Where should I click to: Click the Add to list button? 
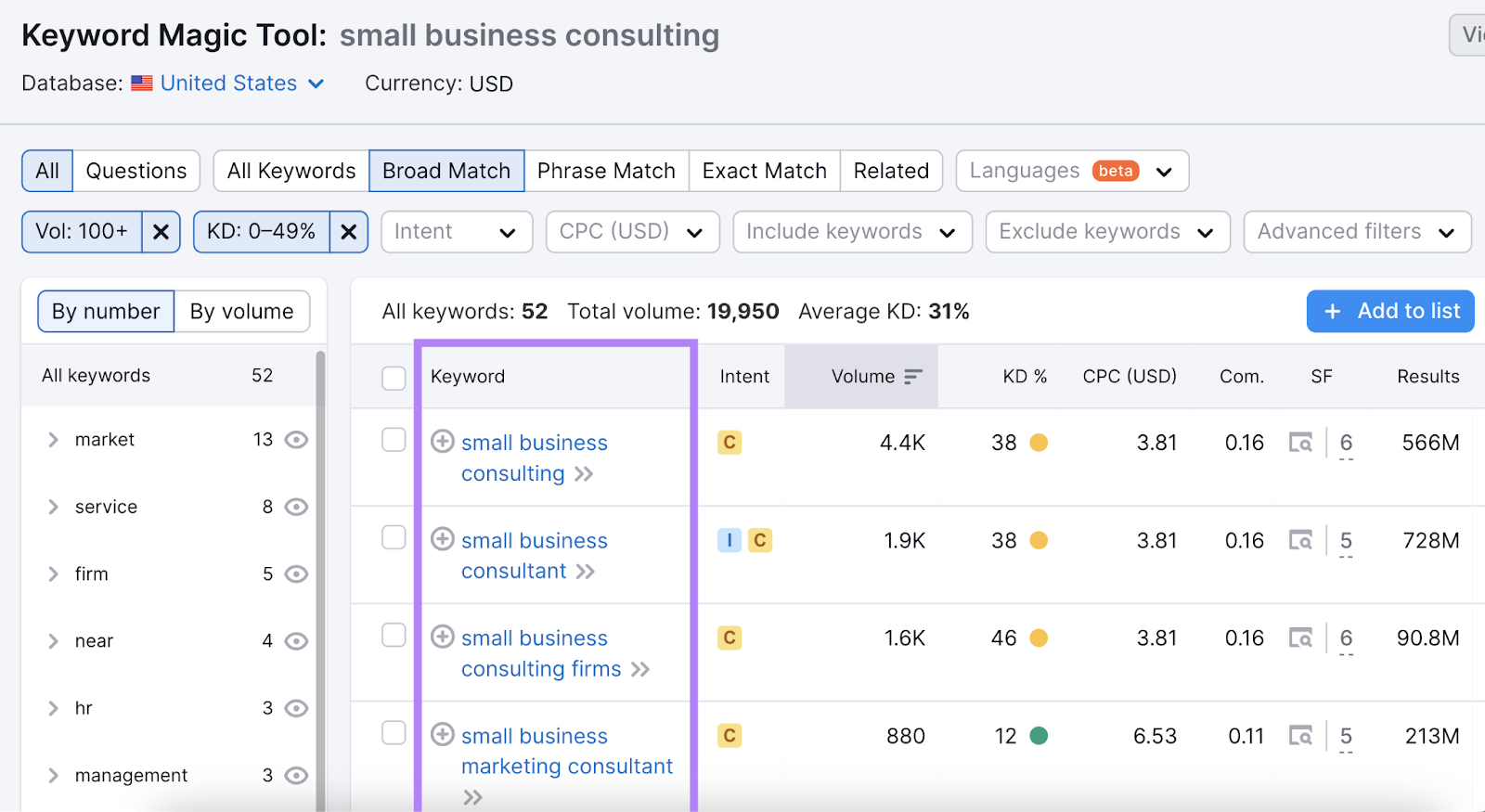tap(1390, 311)
